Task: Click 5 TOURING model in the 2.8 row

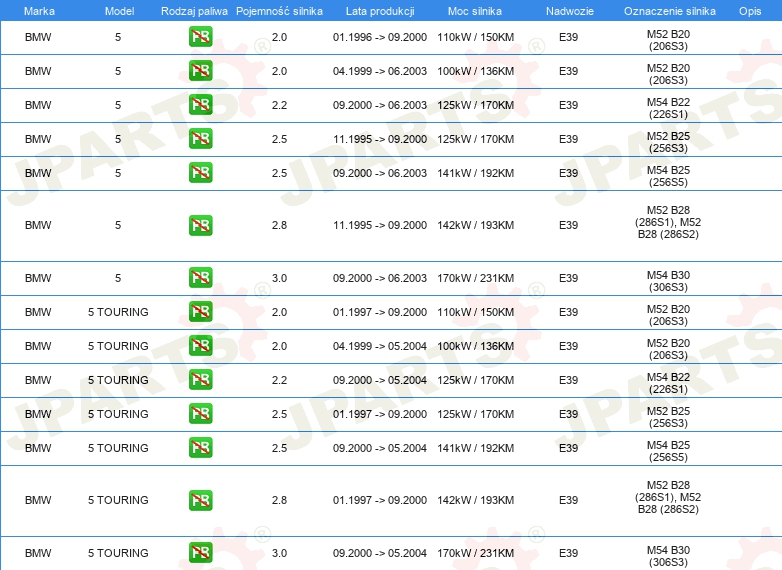Action: point(118,500)
